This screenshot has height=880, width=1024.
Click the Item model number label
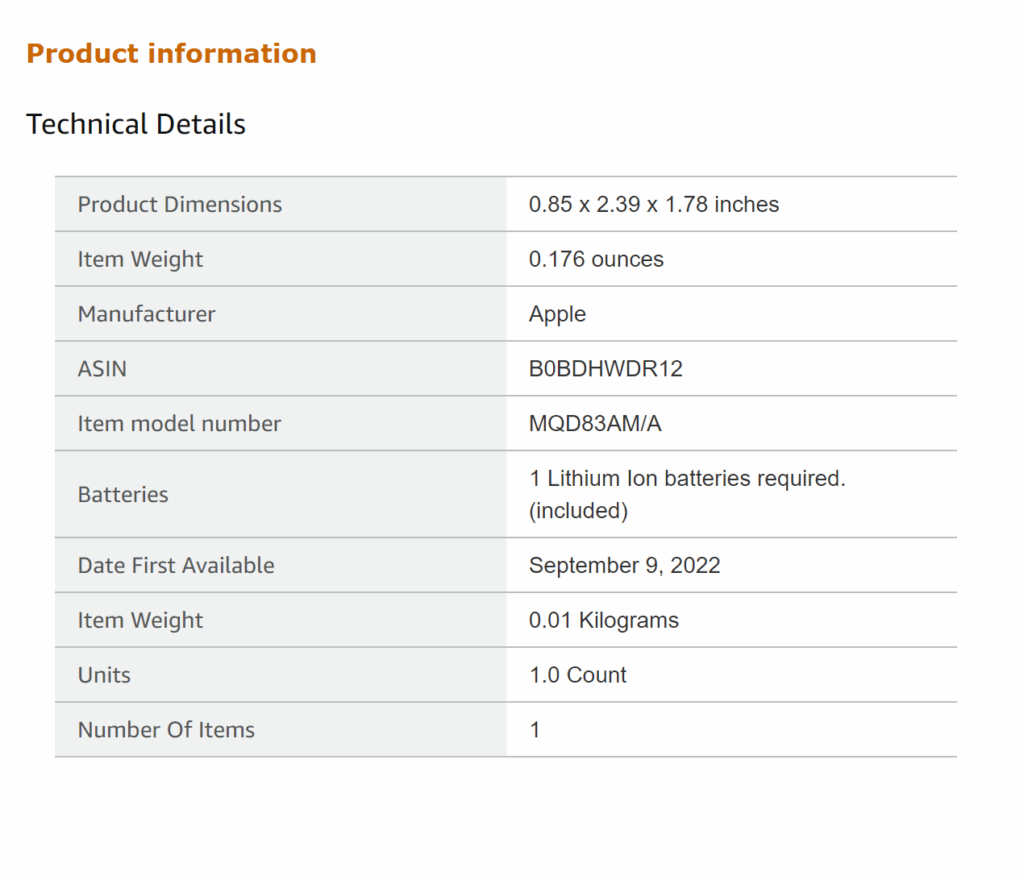click(180, 424)
